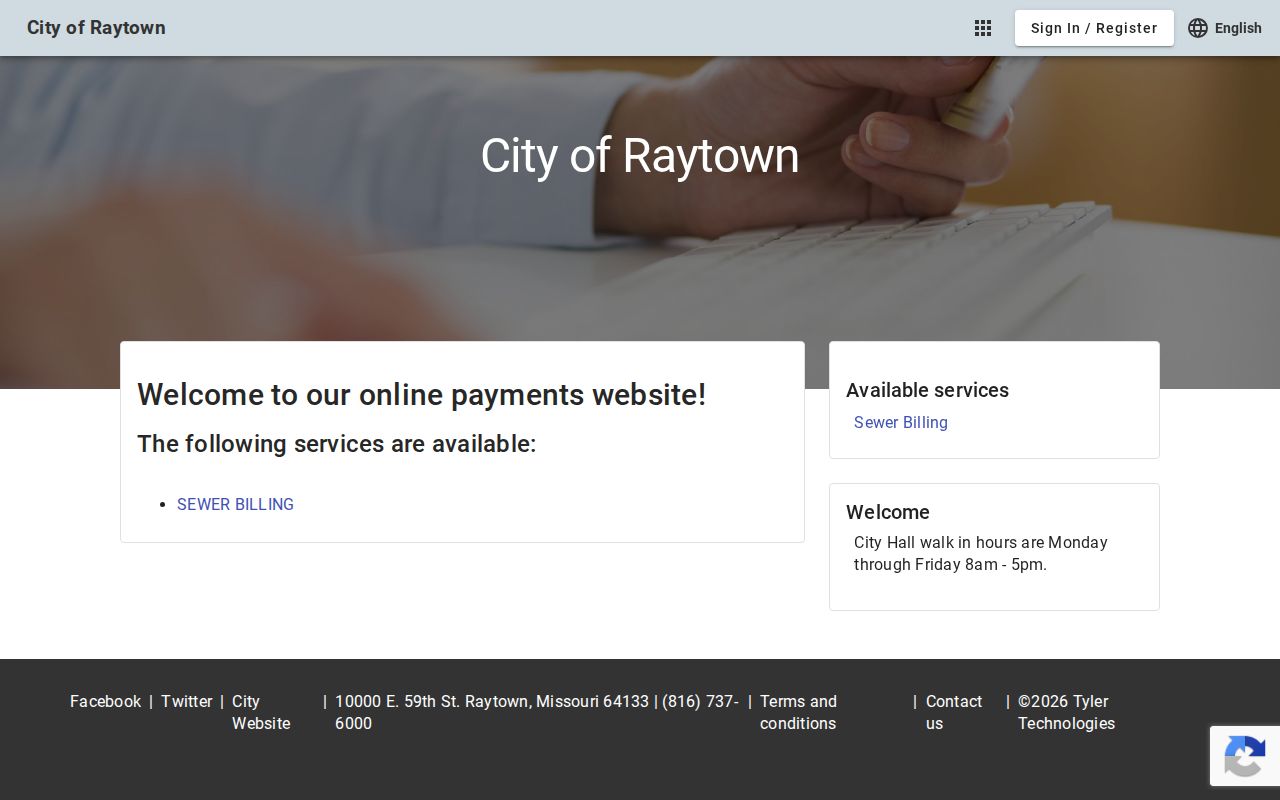1280x800 pixels.
Task: Open the City Website footer link
Action: (x=261, y=712)
